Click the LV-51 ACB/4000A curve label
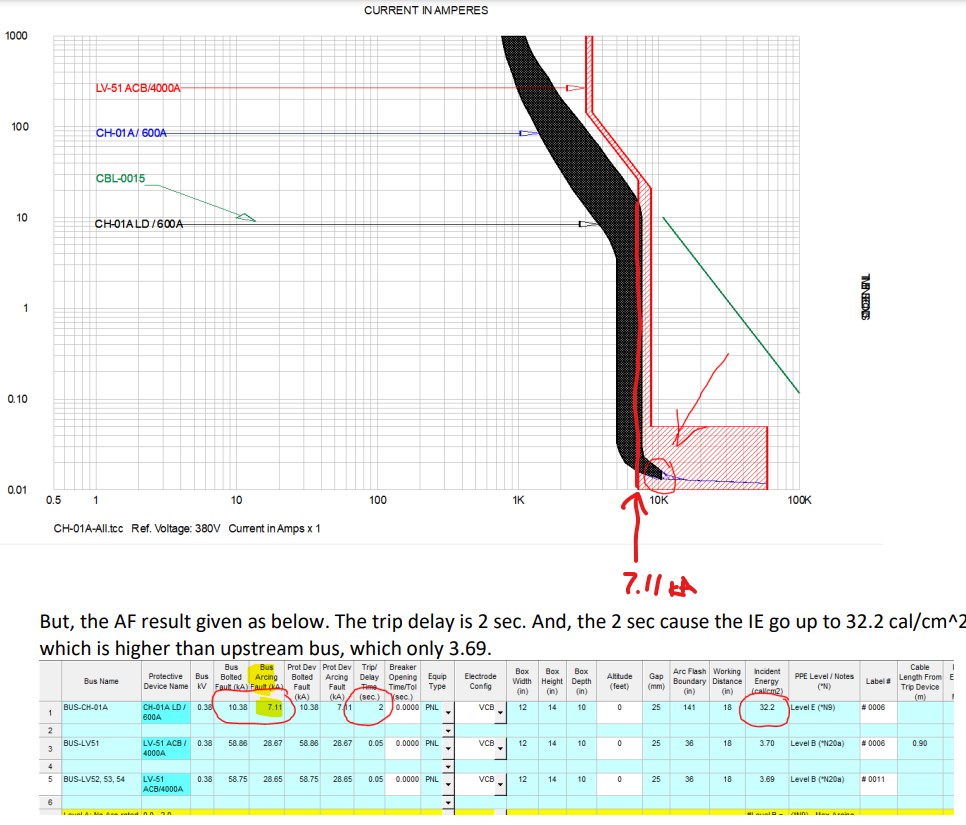Screen dimensions: 966x825 [138, 88]
